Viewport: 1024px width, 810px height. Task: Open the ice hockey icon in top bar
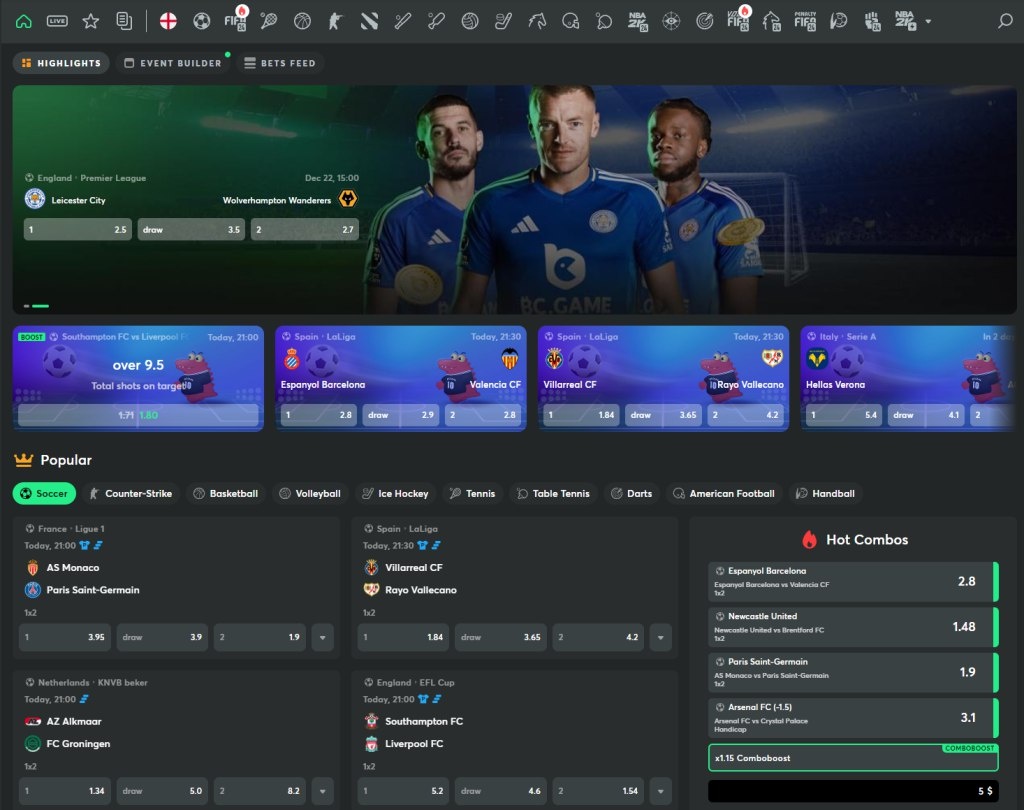pos(503,21)
